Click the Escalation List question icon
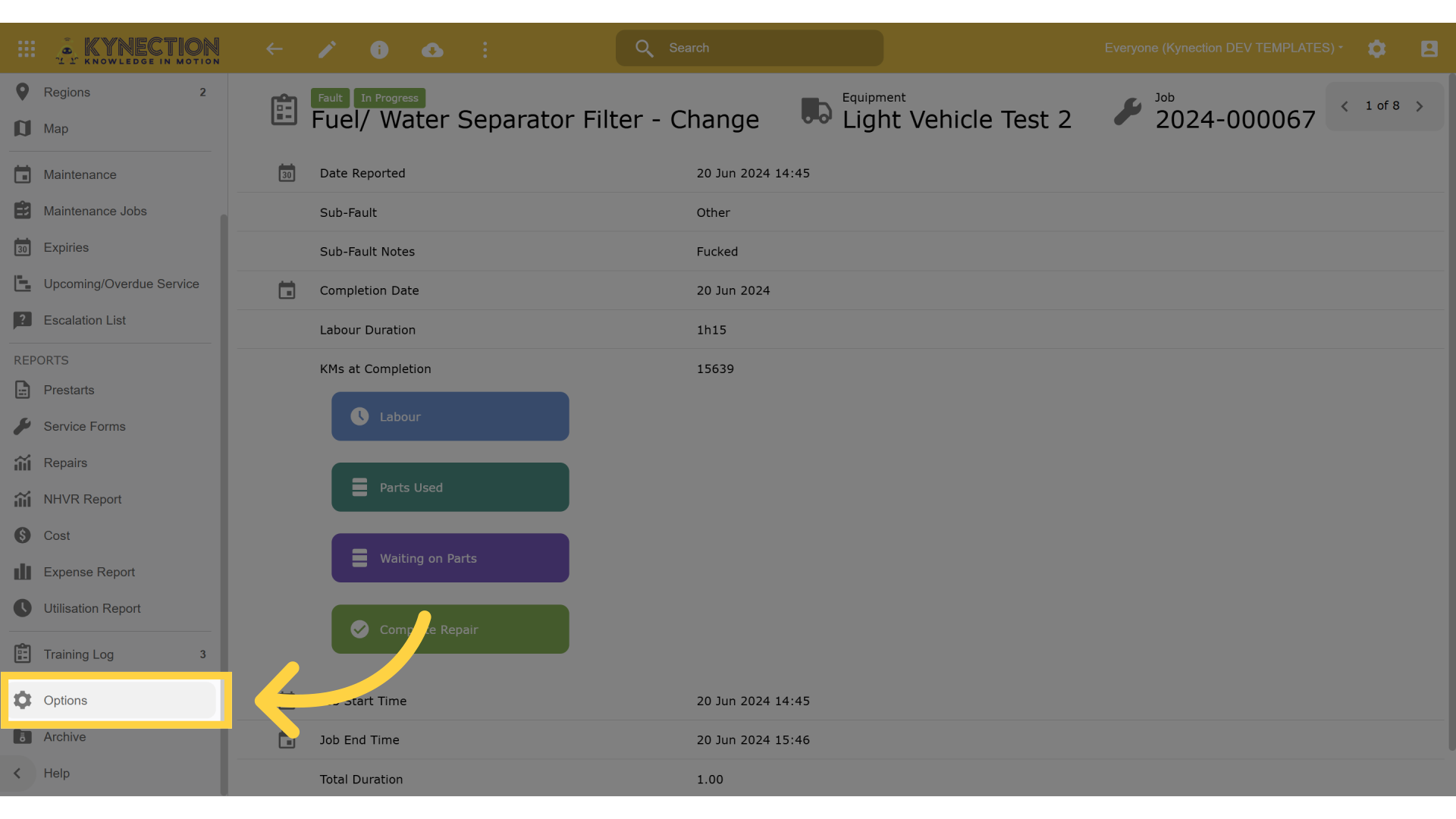This screenshot has height=819, width=1456. point(23,320)
